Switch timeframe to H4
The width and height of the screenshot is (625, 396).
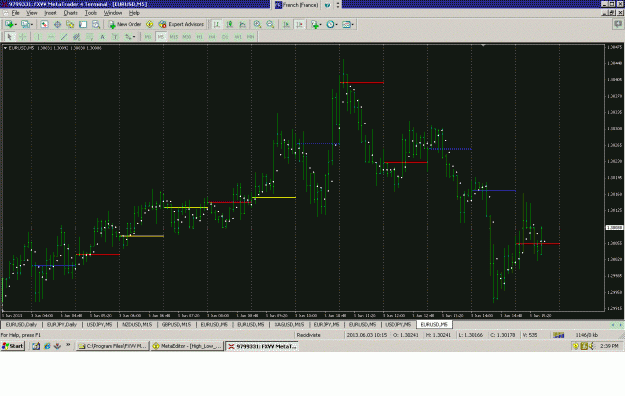[x=212, y=37]
